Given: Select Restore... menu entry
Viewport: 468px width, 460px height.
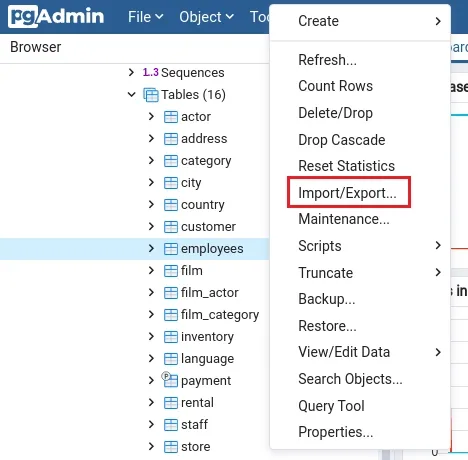Looking at the screenshot, I should tap(360, 326).
